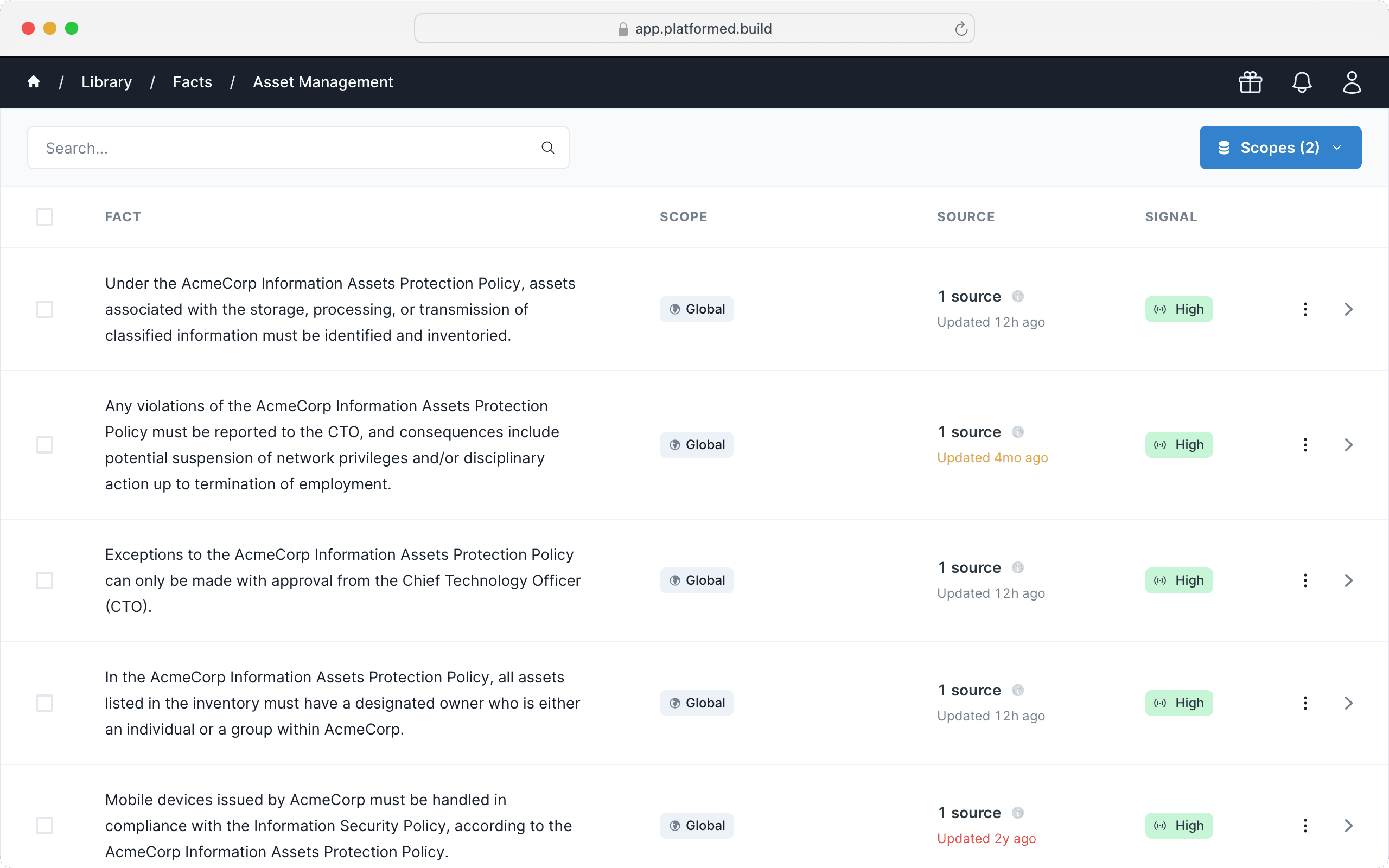This screenshot has width=1389, height=868.
Task: Click info icon beside first row source
Action: (1018, 296)
